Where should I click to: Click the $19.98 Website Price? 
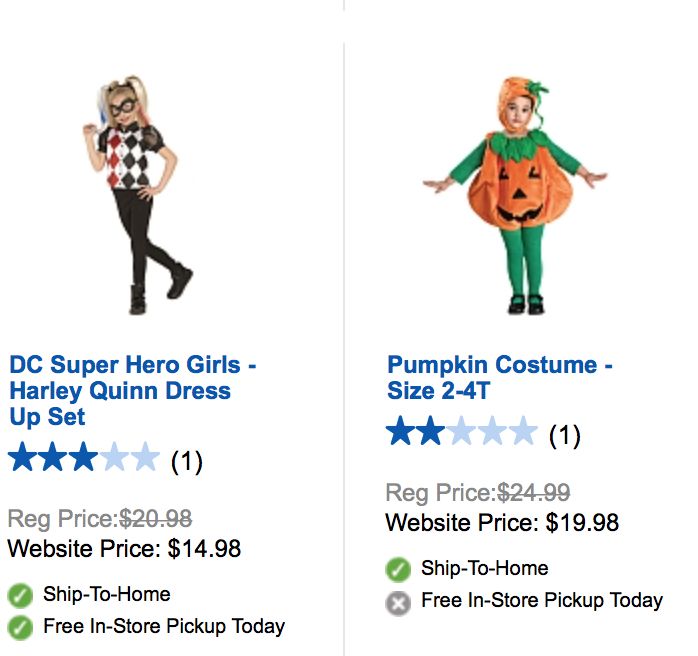(x=581, y=523)
